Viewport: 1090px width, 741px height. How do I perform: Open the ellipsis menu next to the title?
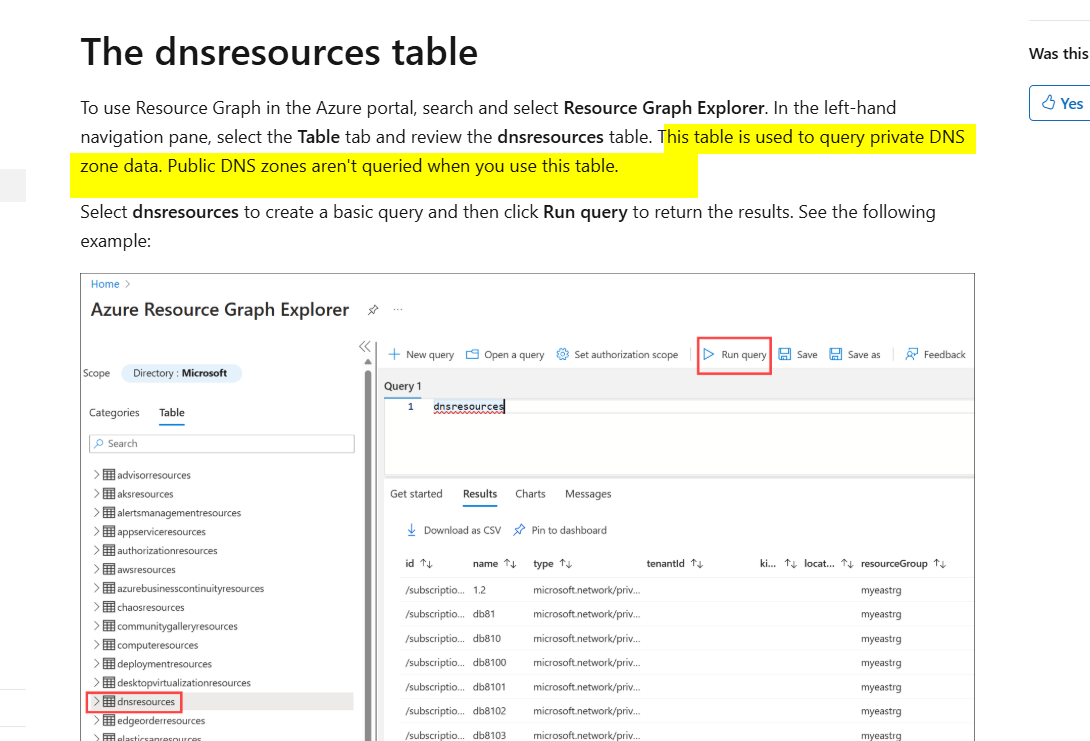(x=398, y=309)
